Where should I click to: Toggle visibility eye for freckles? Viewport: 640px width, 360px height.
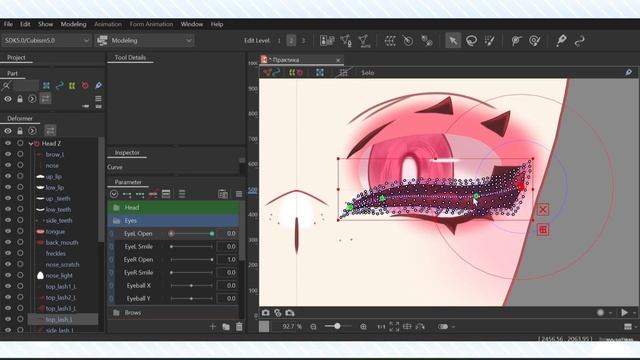8,253
